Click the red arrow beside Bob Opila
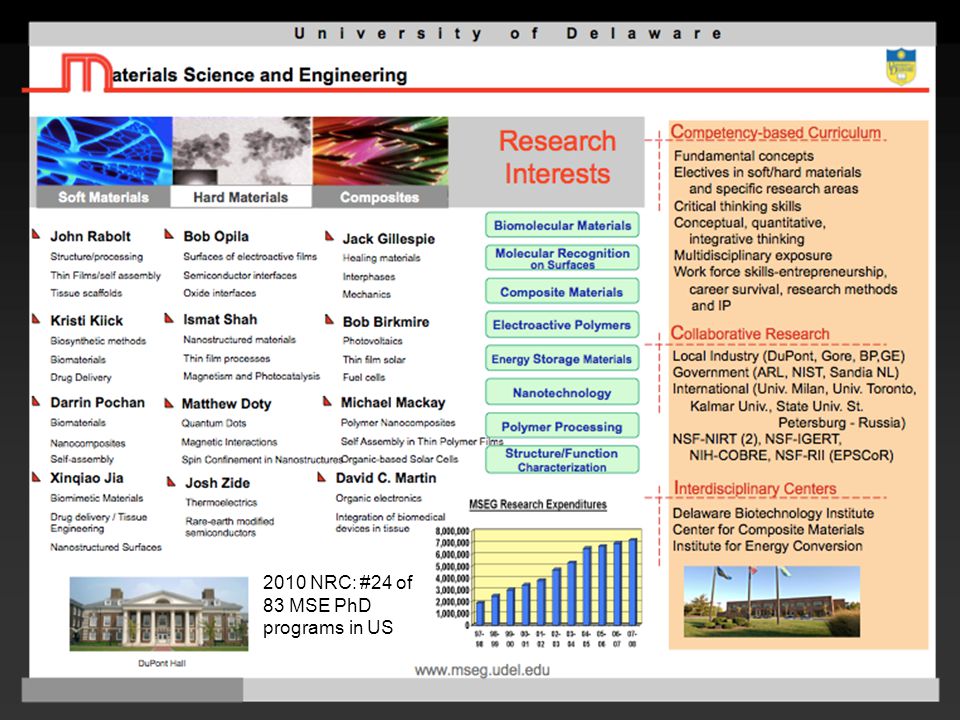This screenshot has height=720, width=960. 169,234
